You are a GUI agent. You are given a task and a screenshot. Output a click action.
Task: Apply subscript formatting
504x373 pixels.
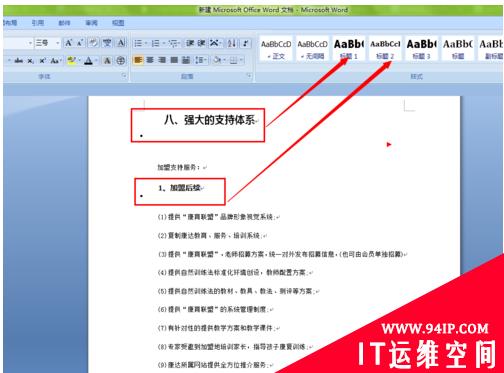click(30, 61)
